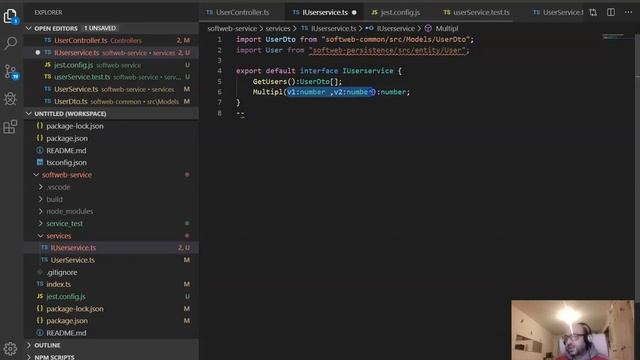Click the webcam video overlay thumbnail
The image size is (640, 360).
click(x=573, y=330)
